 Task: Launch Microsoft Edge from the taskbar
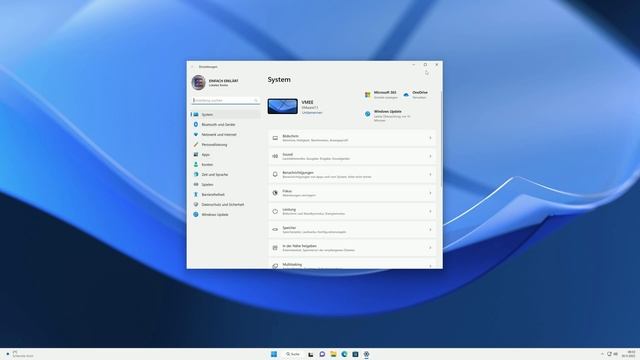(344, 354)
